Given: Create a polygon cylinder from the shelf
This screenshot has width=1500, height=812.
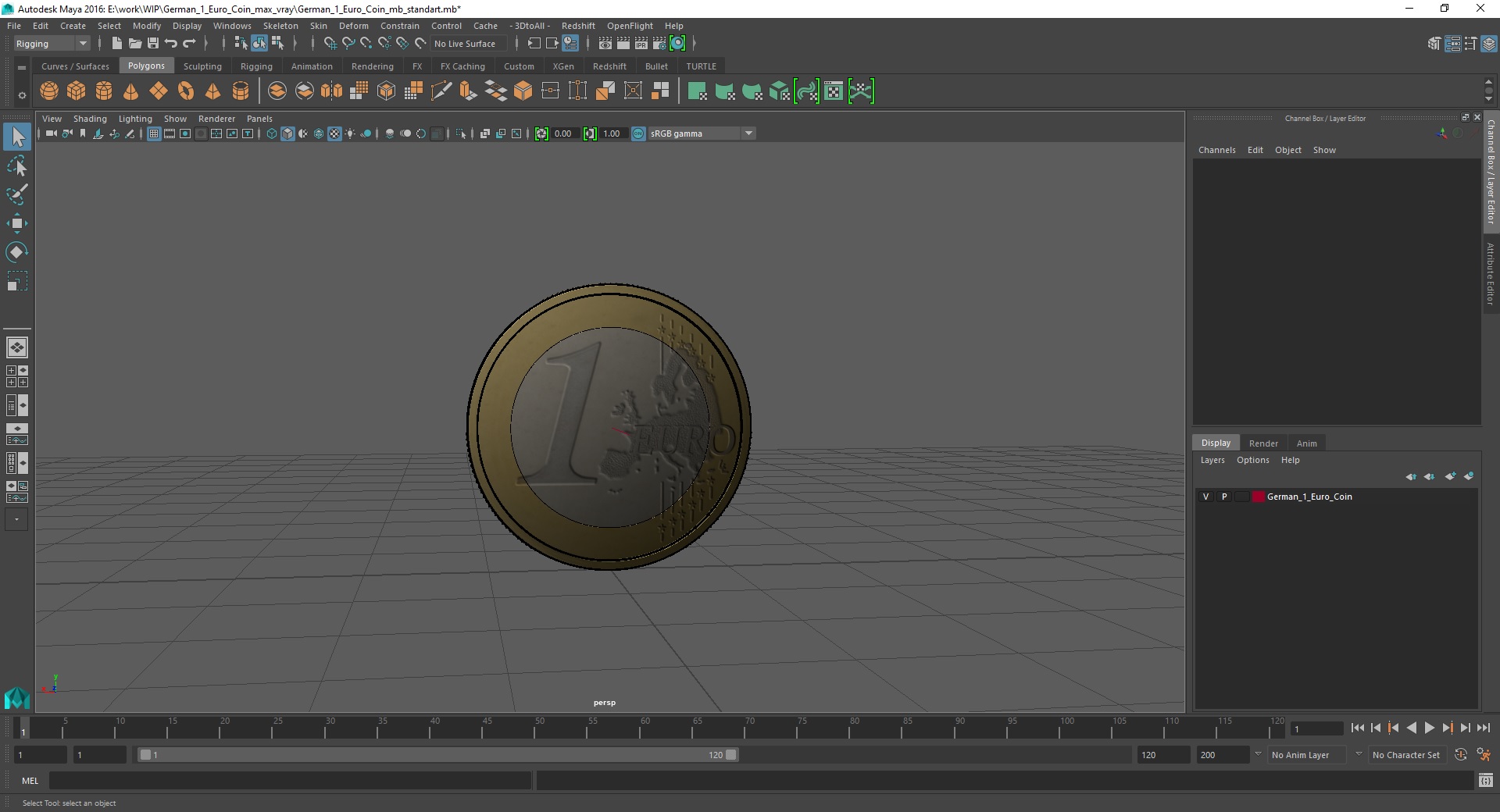Looking at the screenshot, I should pyautogui.click(x=104, y=91).
